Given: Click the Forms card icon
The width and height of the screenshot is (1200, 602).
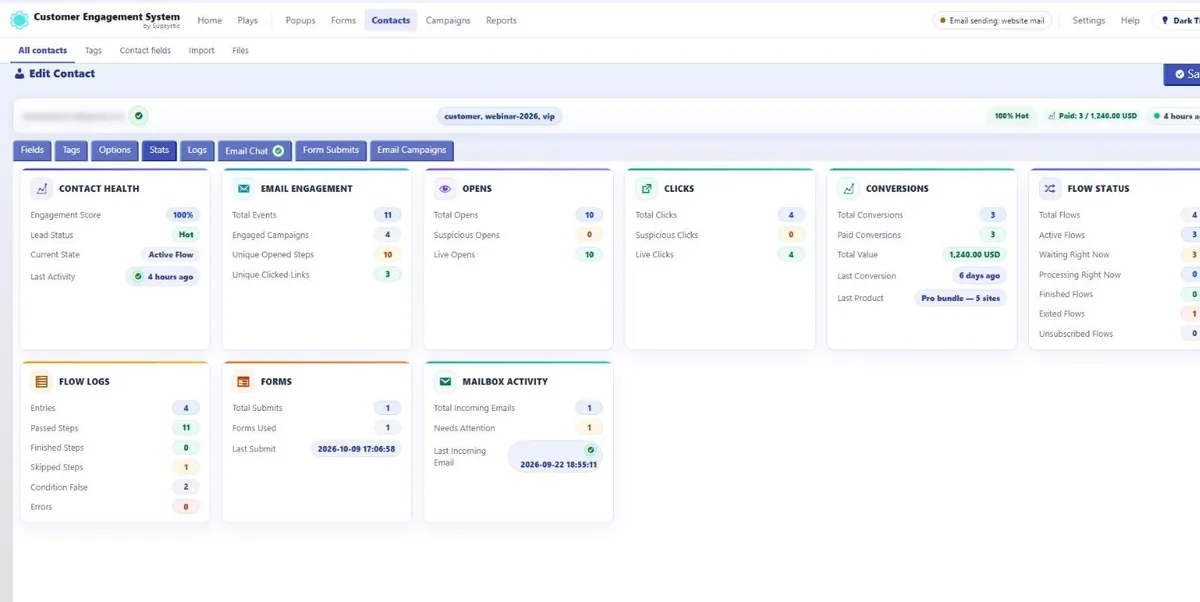Looking at the screenshot, I should coord(244,381).
